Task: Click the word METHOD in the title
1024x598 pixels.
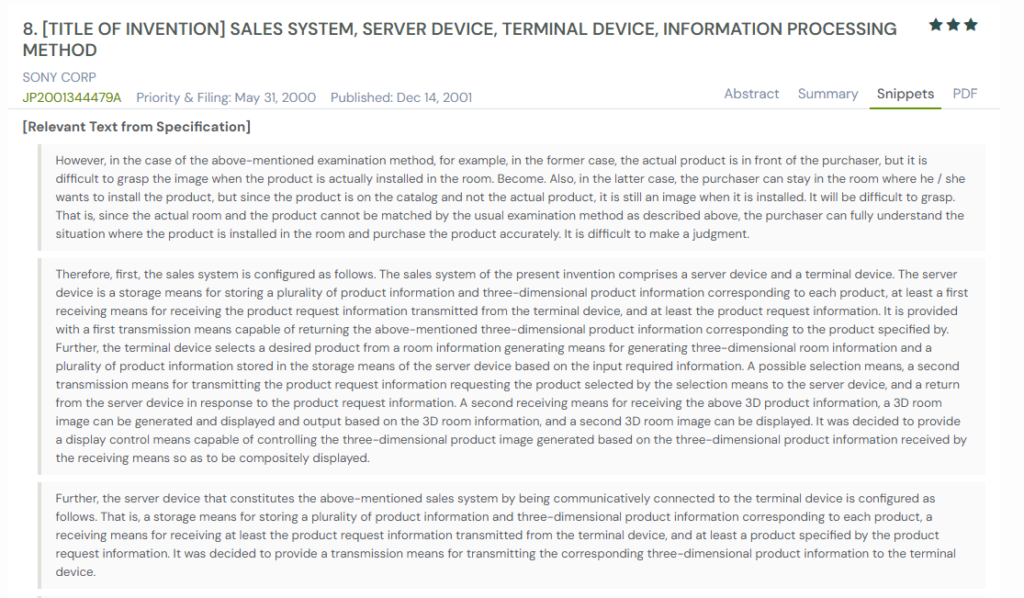Action: point(60,50)
